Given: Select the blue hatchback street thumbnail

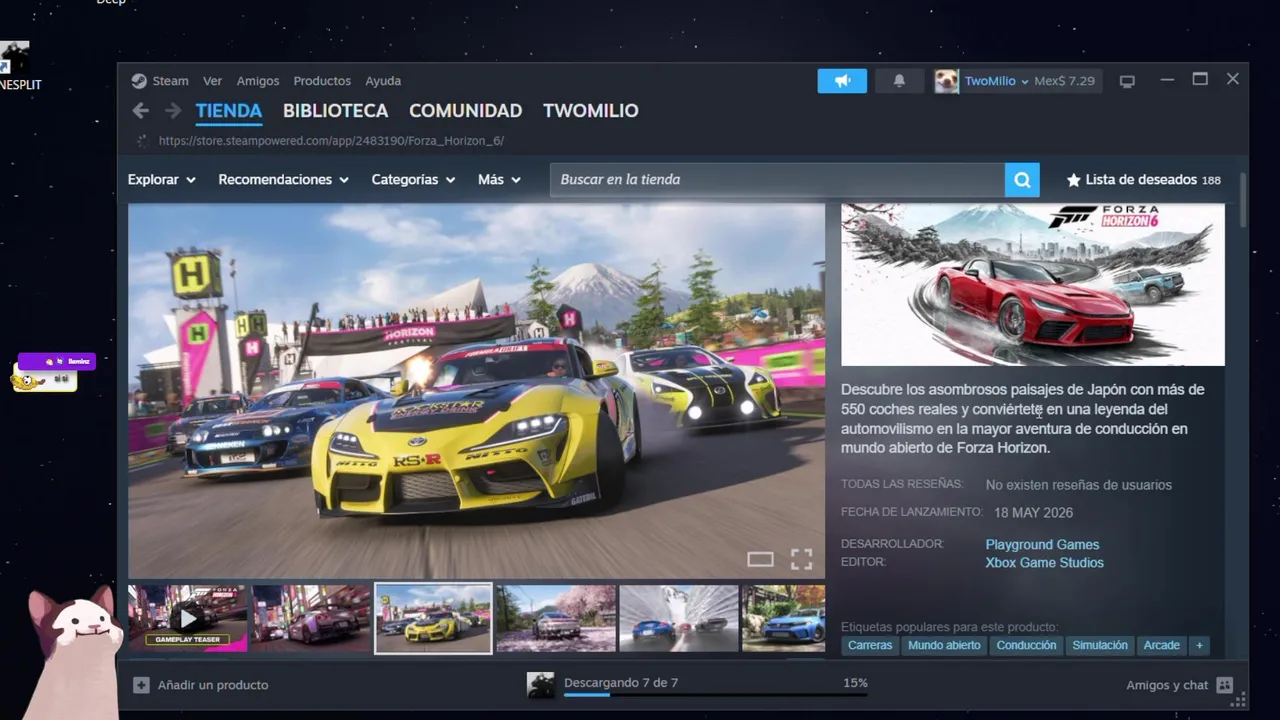Looking at the screenshot, I should (784, 619).
